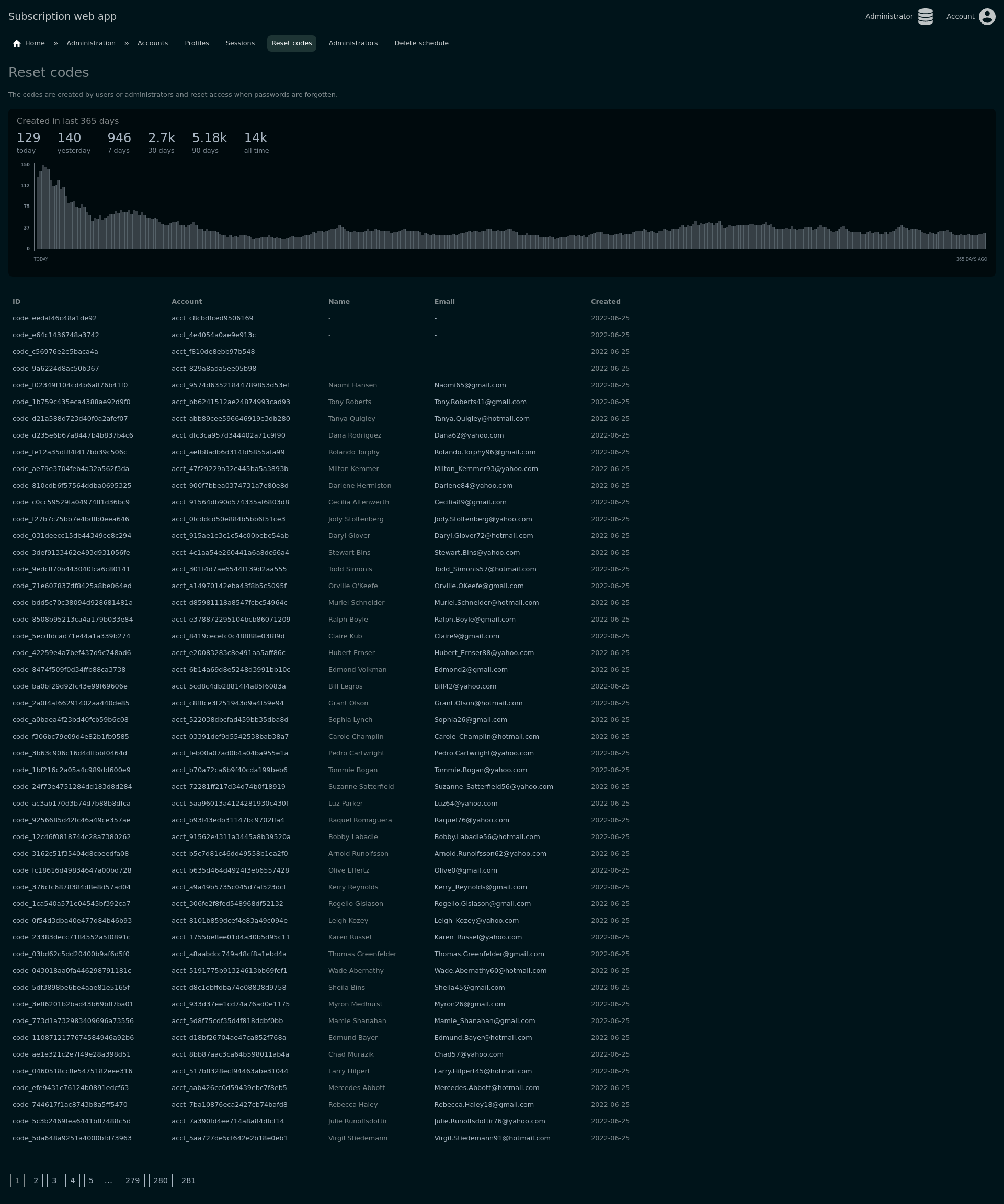1004x1204 pixels.
Task: Open account acct_5aa727de5cf642e2b18e0eb1
Action: pyautogui.click(x=230, y=1138)
